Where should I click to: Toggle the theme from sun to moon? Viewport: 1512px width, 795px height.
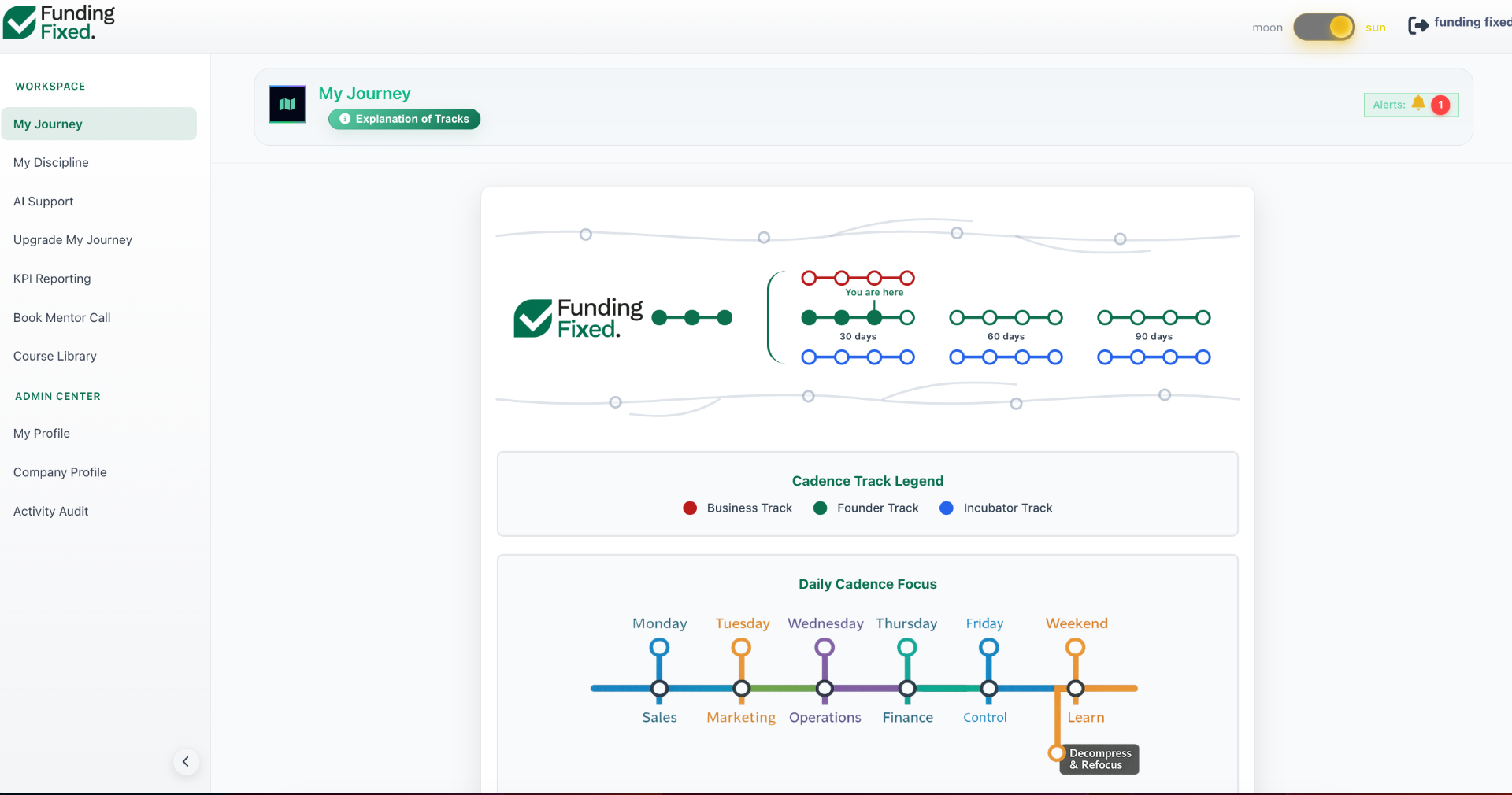(1323, 27)
